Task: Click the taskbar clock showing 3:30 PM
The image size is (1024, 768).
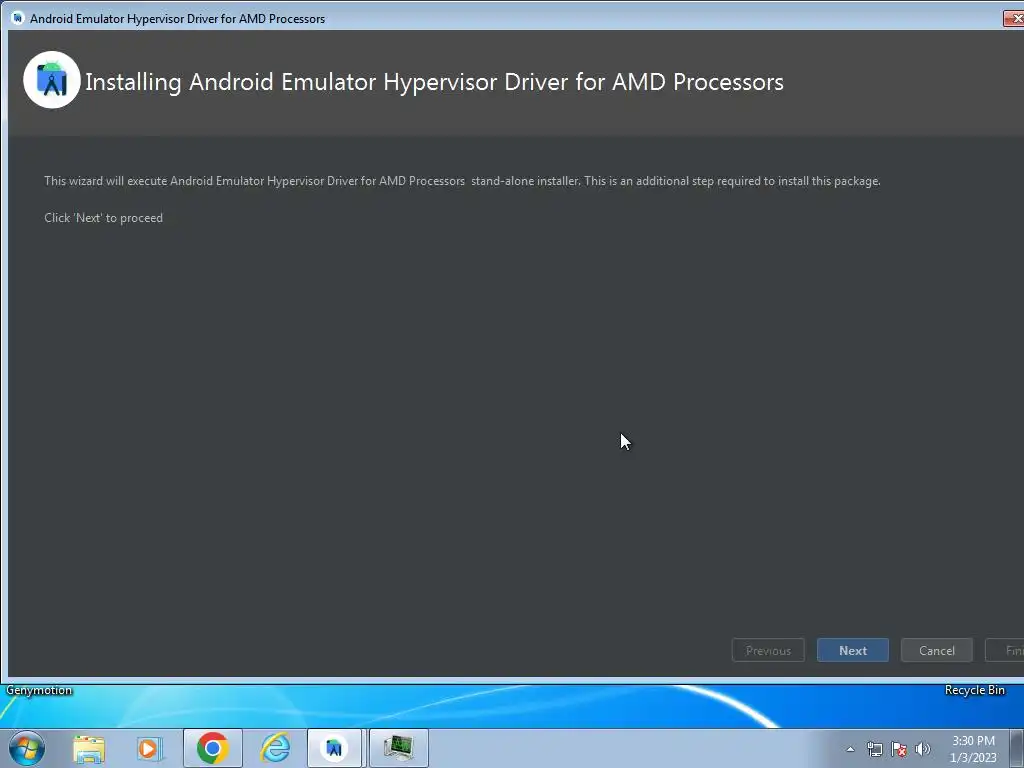Action: pyautogui.click(x=973, y=749)
